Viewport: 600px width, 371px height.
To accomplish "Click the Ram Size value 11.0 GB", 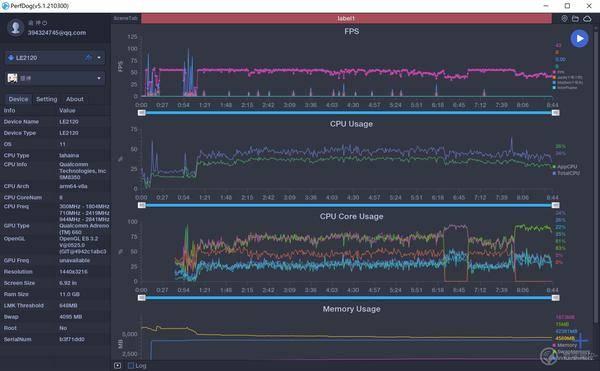I will point(69,295).
